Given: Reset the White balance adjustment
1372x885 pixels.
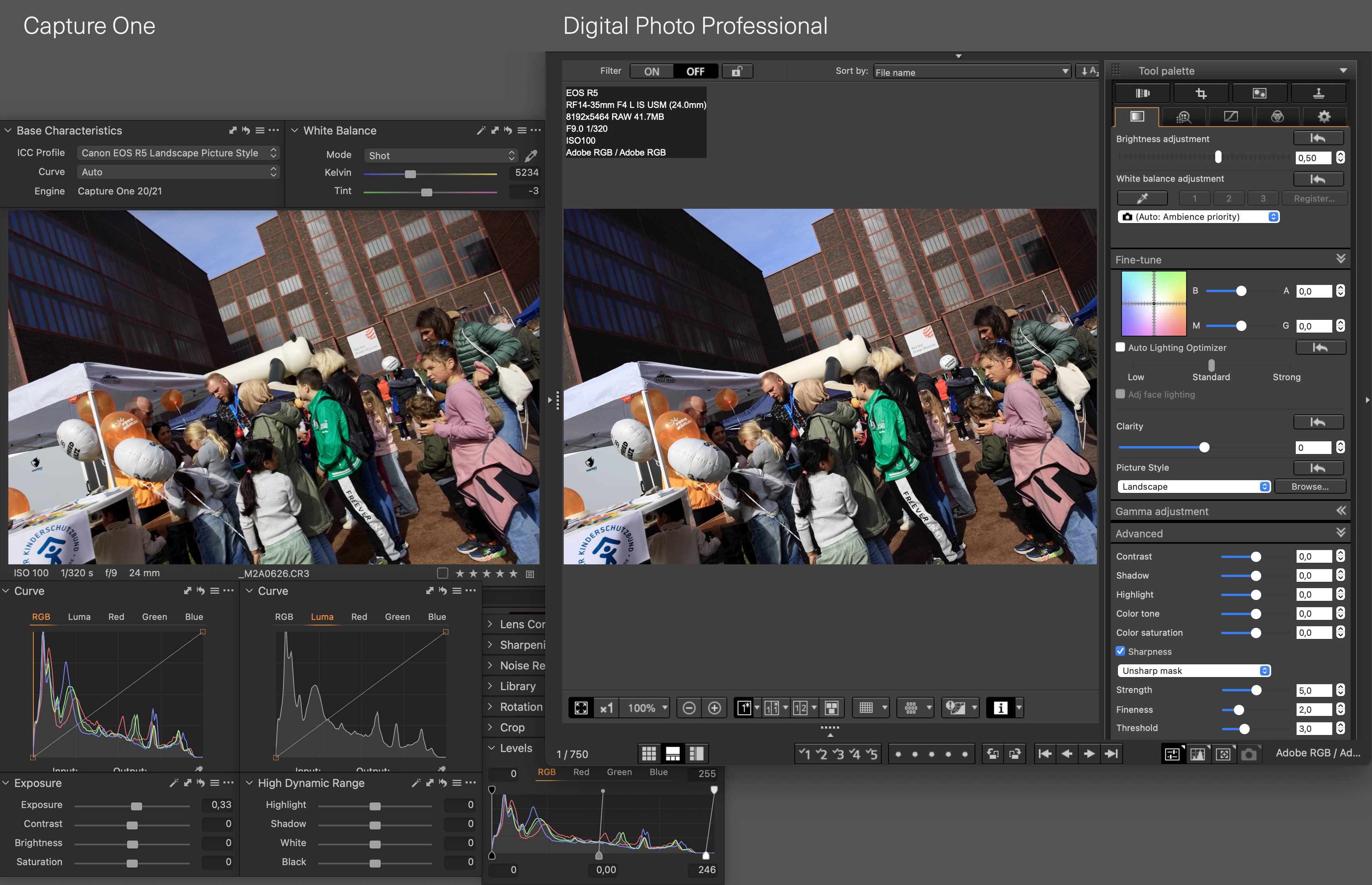Looking at the screenshot, I should [1318, 179].
